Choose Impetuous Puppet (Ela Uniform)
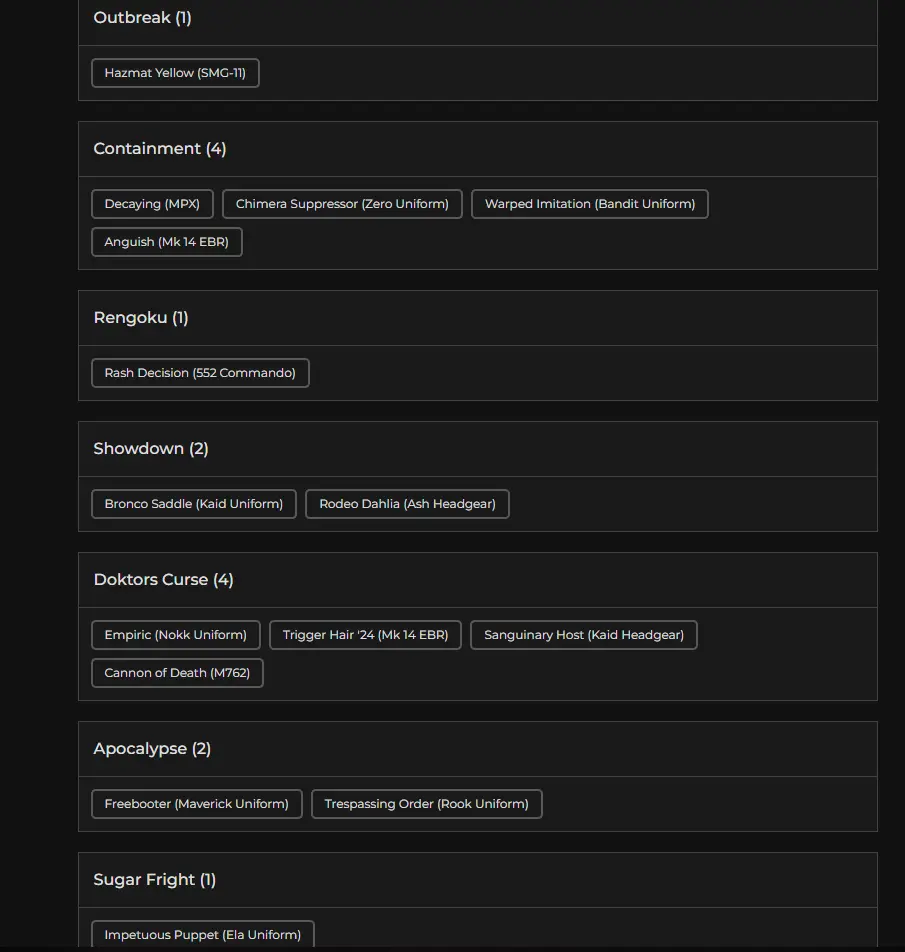This screenshot has height=952, width=905. click(202, 935)
